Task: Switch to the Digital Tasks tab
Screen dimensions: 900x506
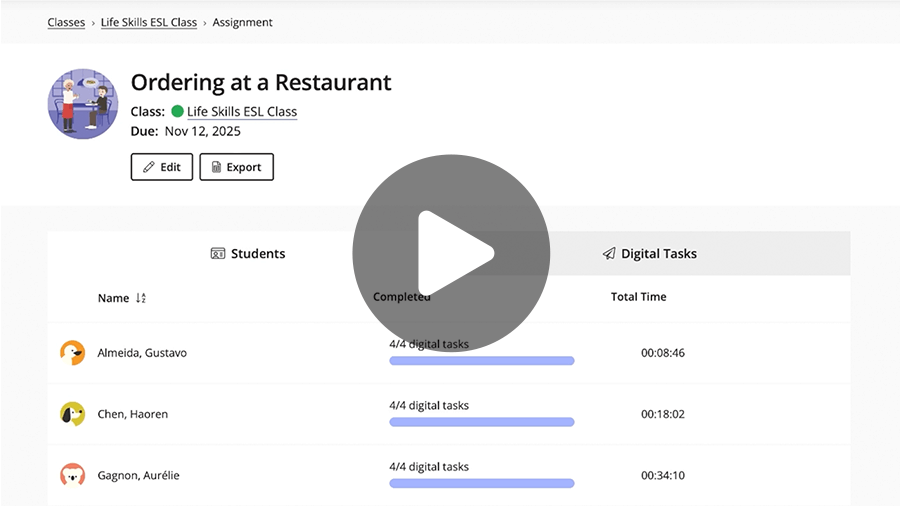Action: (x=649, y=254)
